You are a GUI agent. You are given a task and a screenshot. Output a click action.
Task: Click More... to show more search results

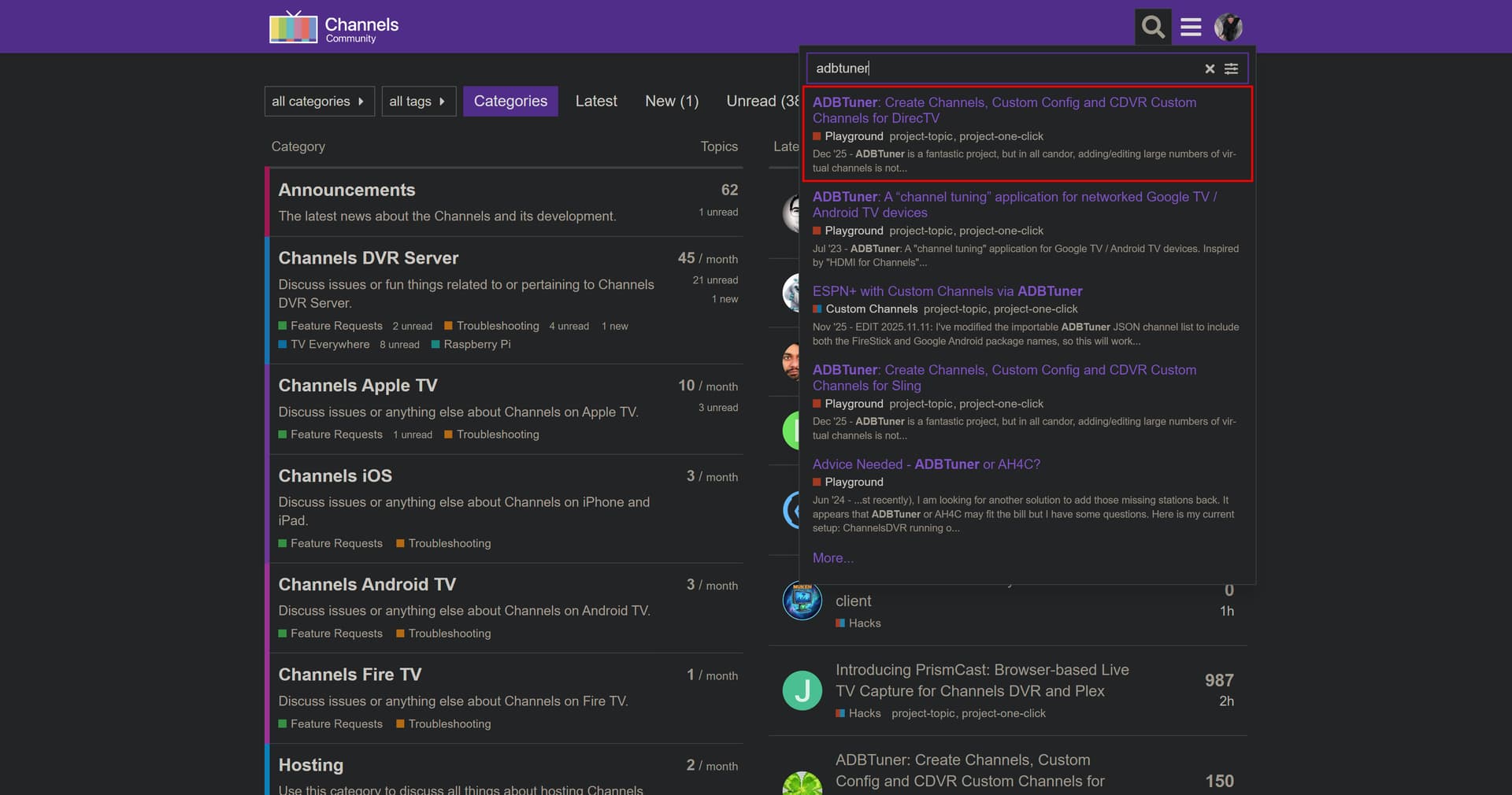(832, 558)
